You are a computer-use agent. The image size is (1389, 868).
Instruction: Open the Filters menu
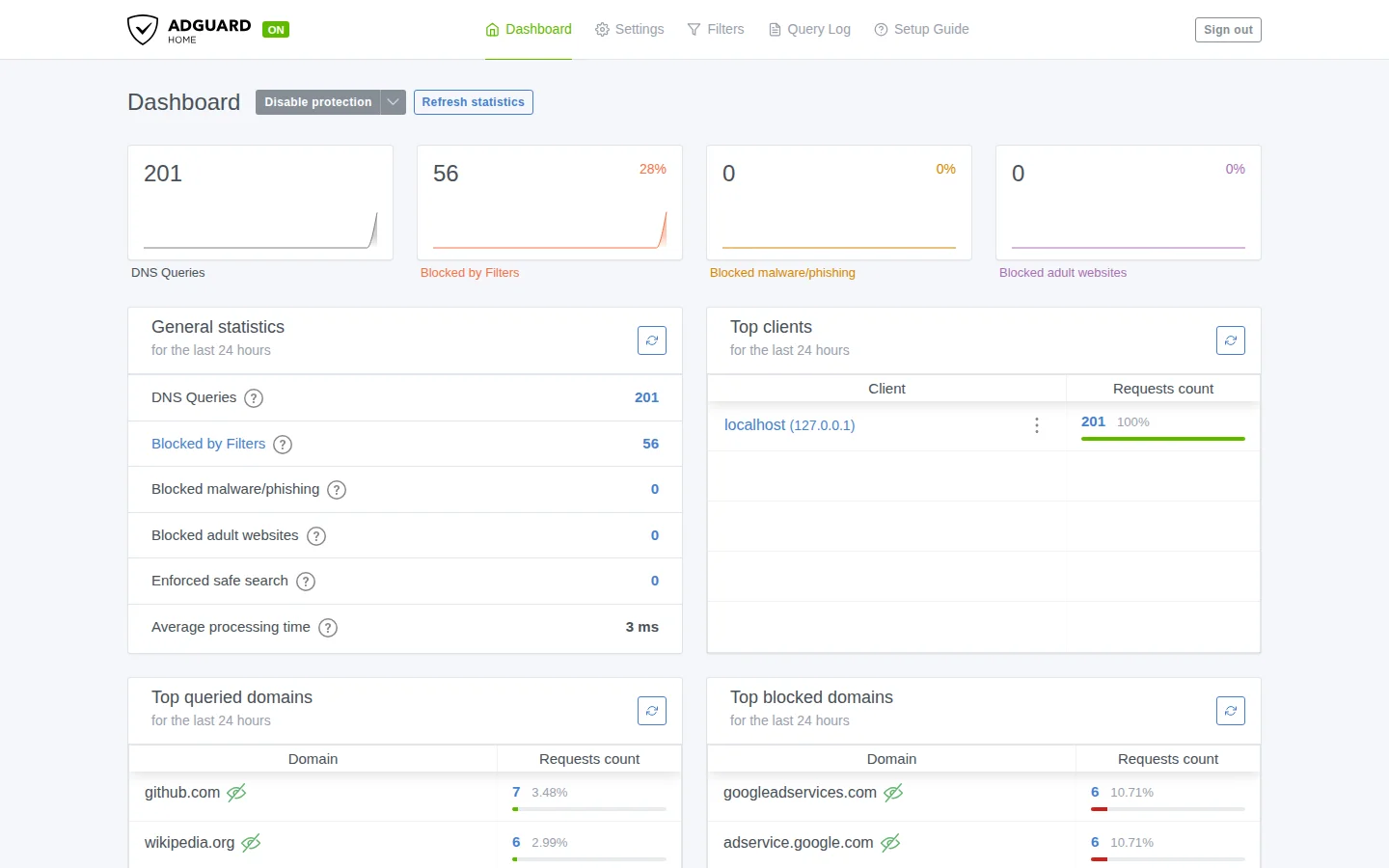click(716, 29)
